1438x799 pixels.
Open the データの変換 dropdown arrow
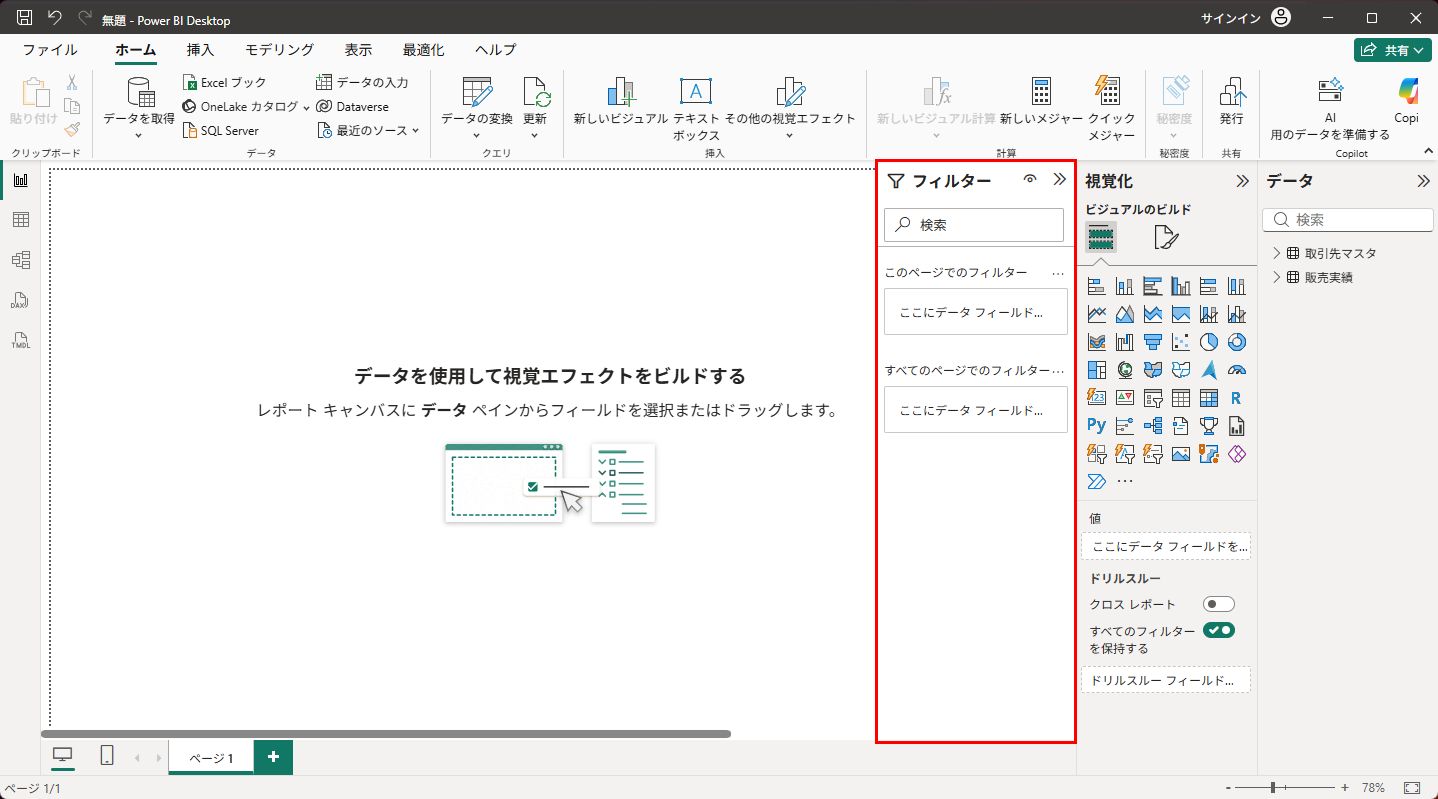477,135
